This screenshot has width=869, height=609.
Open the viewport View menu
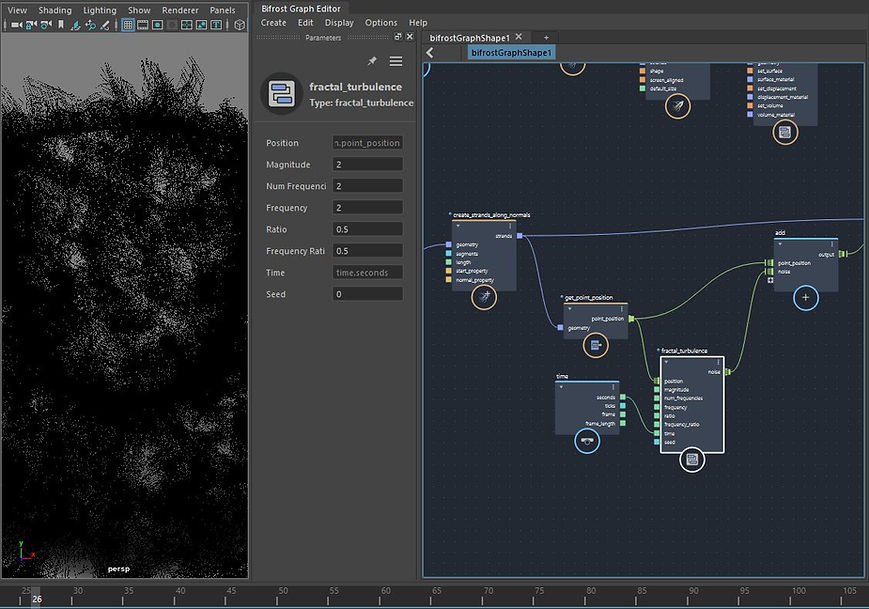(17, 10)
